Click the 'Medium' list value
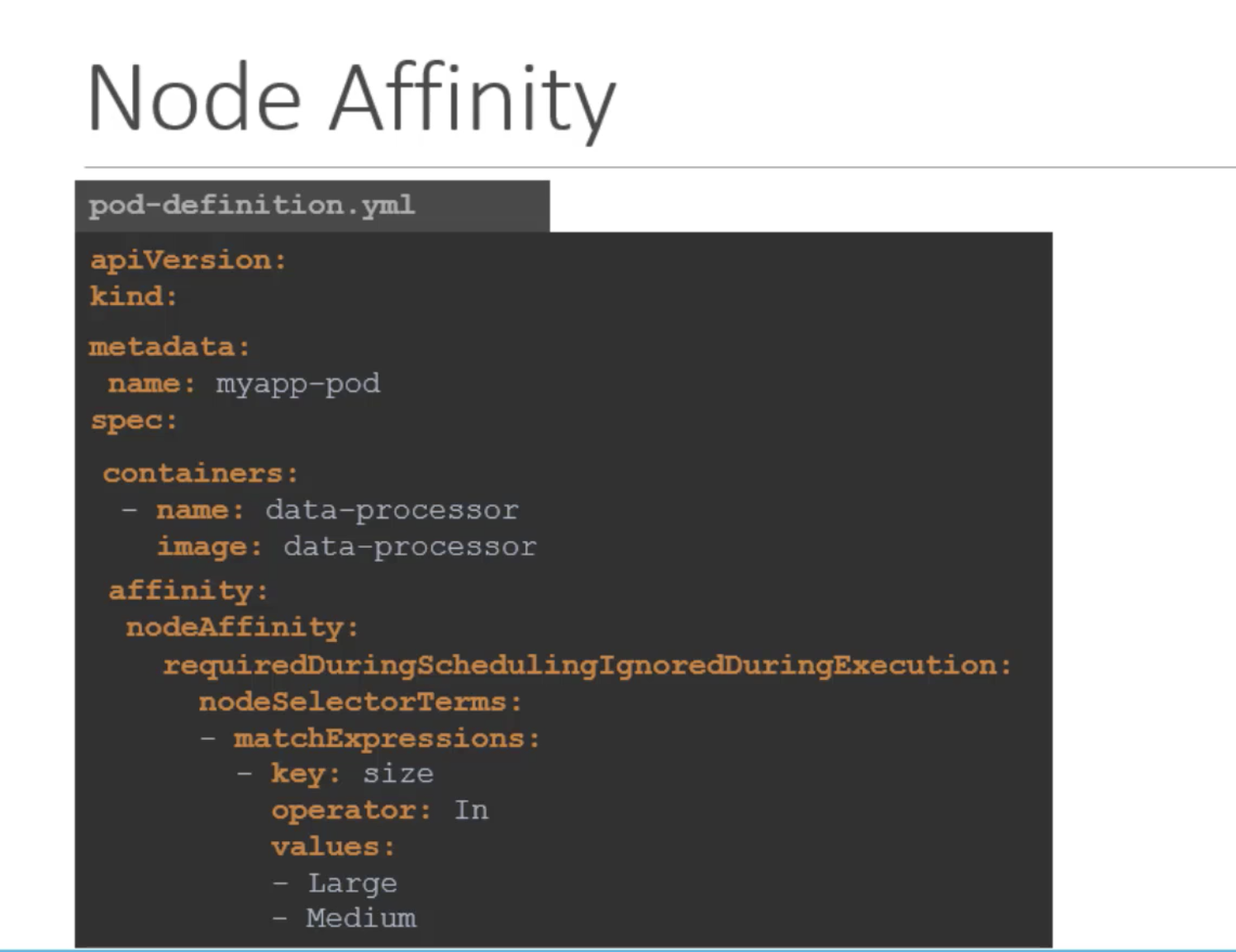The width and height of the screenshot is (1236, 952). [361, 918]
